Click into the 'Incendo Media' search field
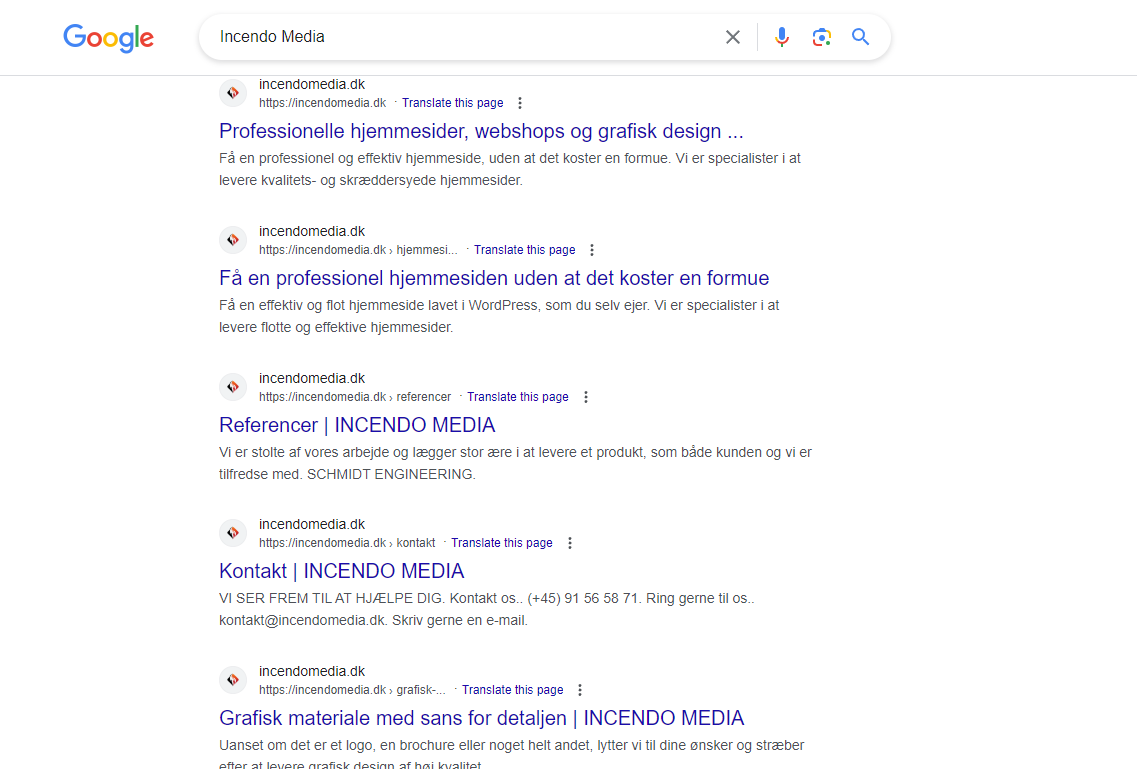This screenshot has width=1137, height=769. click(460, 37)
